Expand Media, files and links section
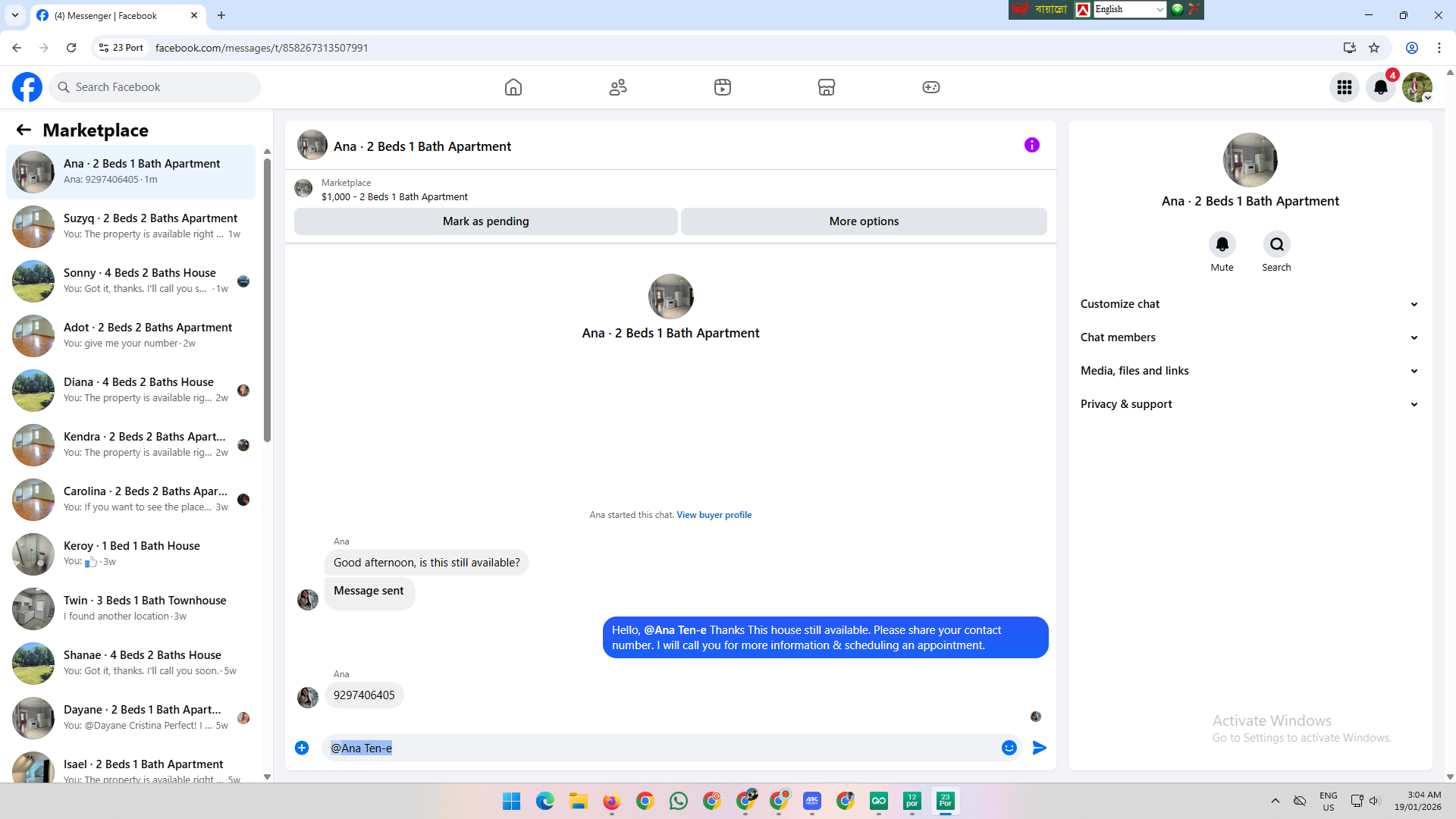Image resolution: width=1456 pixels, height=819 pixels. click(x=1250, y=371)
